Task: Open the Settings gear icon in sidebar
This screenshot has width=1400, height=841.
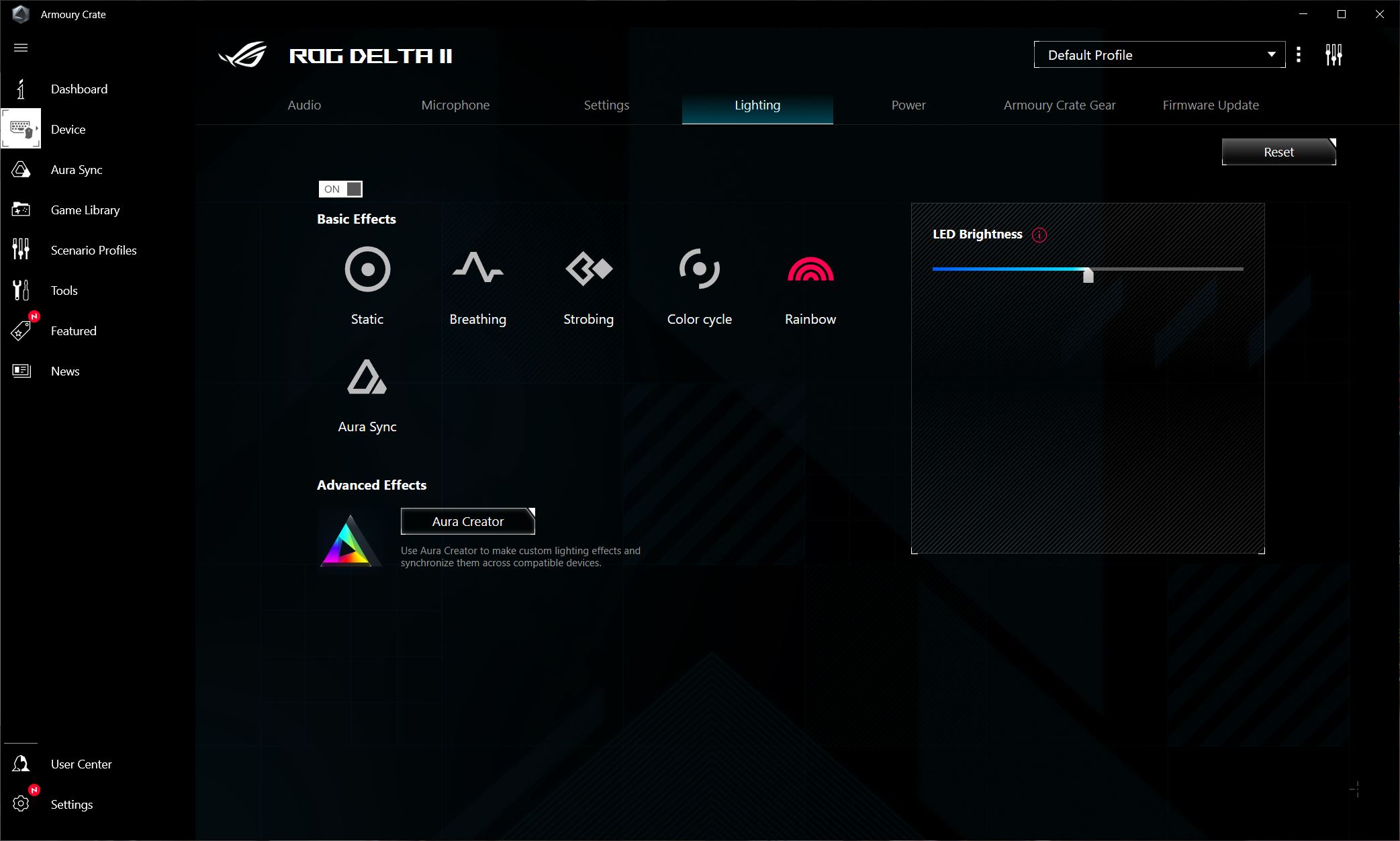Action: [x=21, y=804]
